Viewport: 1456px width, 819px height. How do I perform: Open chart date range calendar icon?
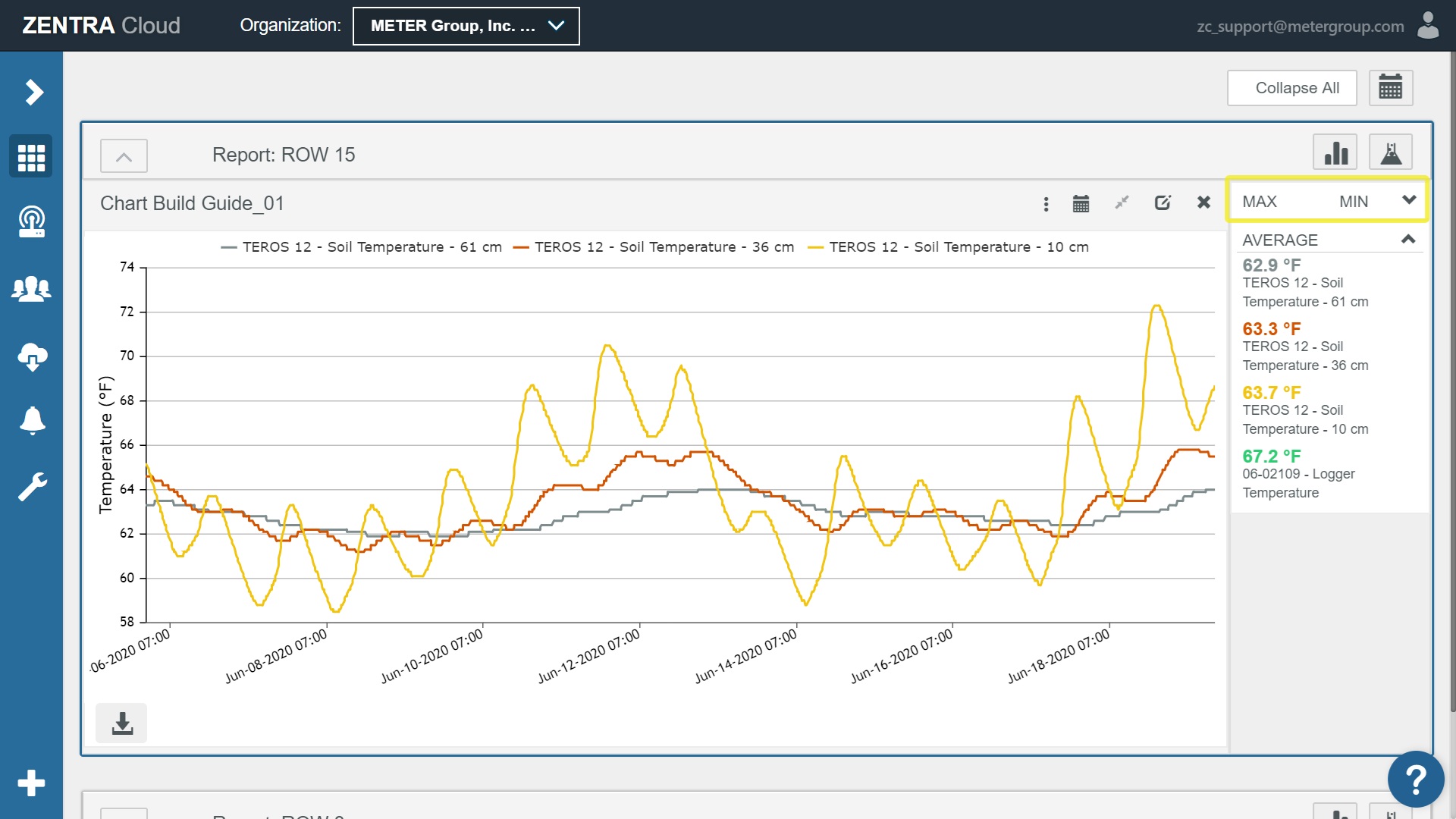click(x=1081, y=203)
